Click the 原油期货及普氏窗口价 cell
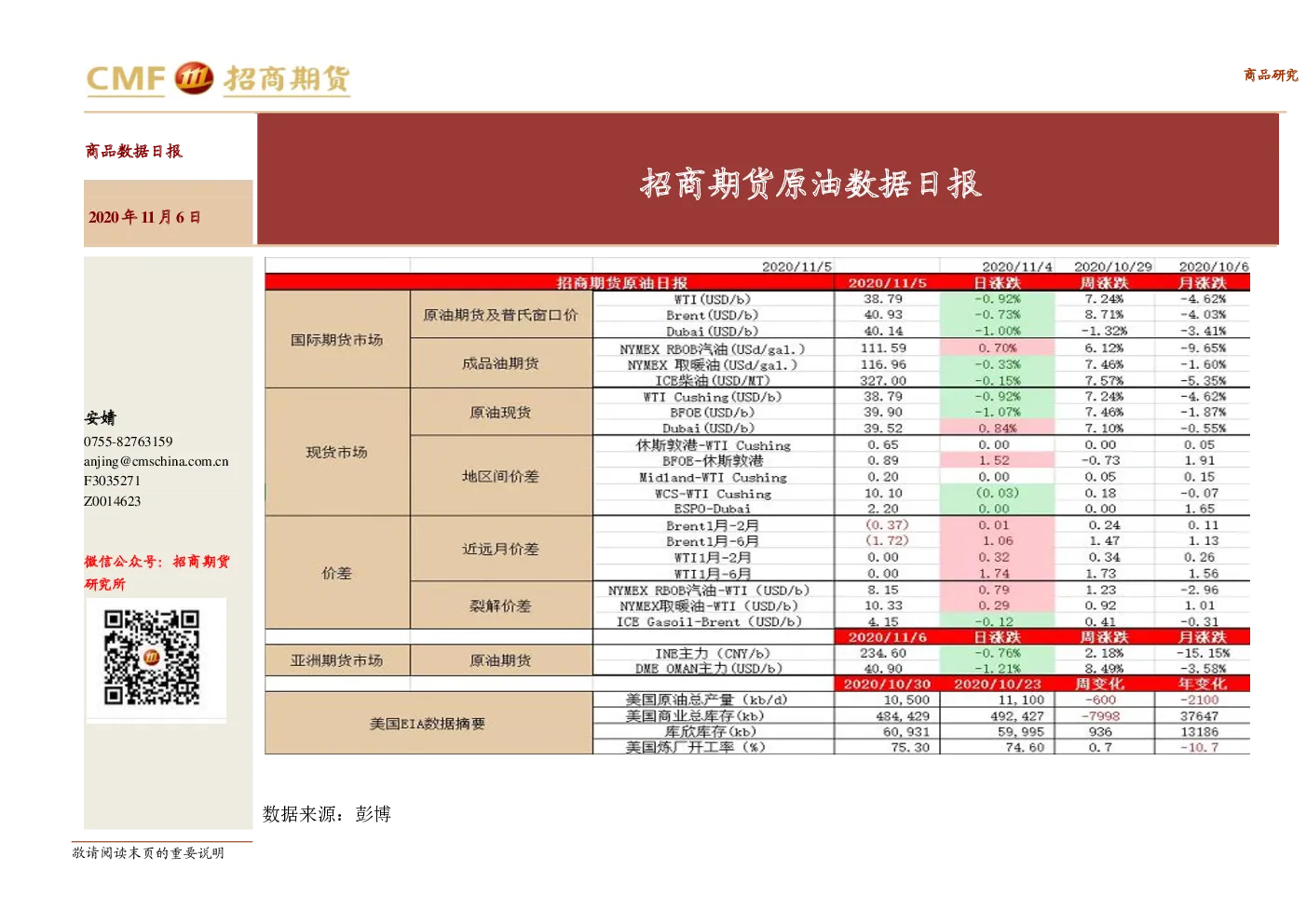The width and height of the screenshot is (1307, 924). (501, 315)
